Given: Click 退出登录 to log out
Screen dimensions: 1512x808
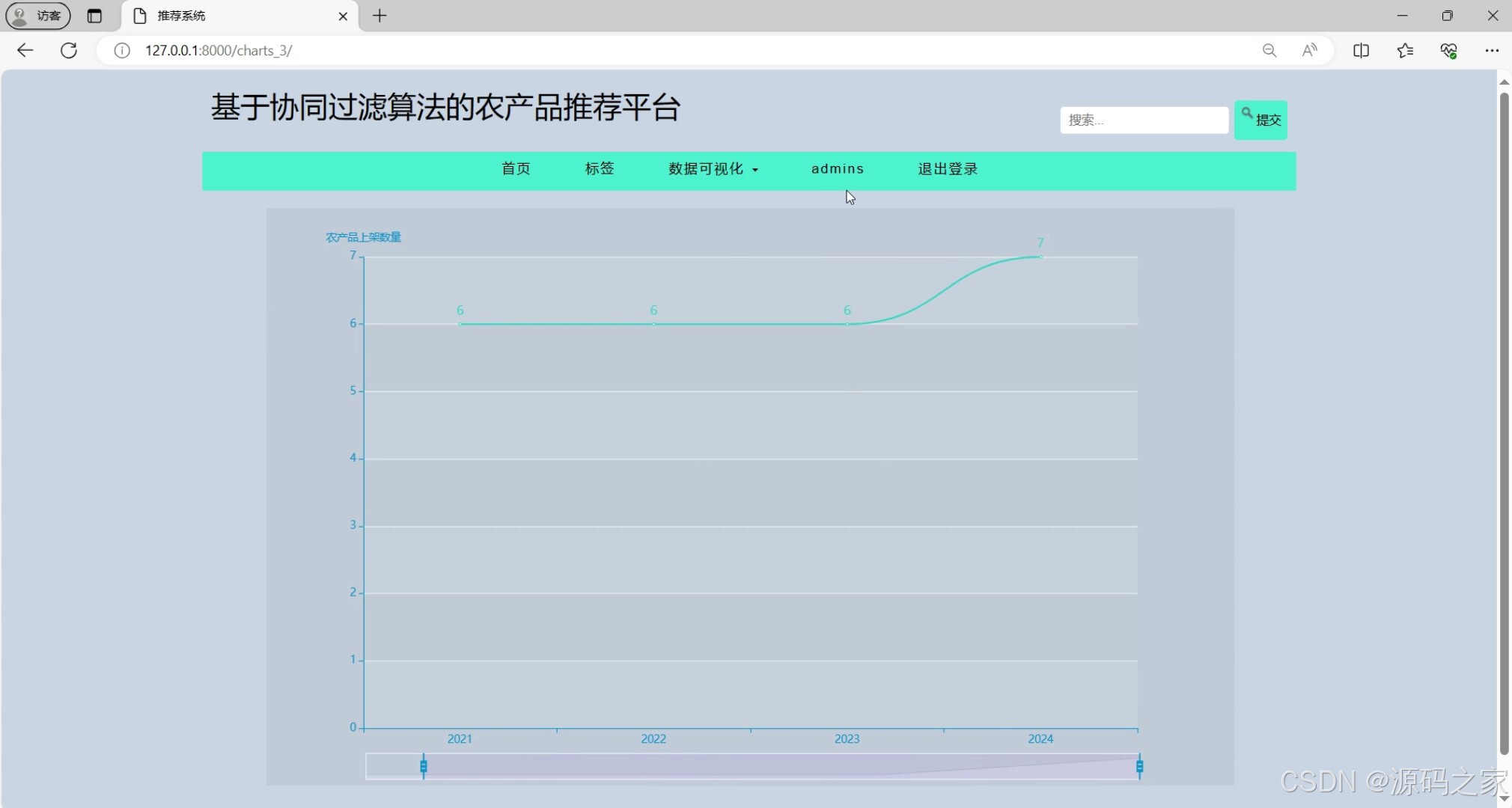Looking at the screenshot, I should pyautogui.click(x=948, y=169).
